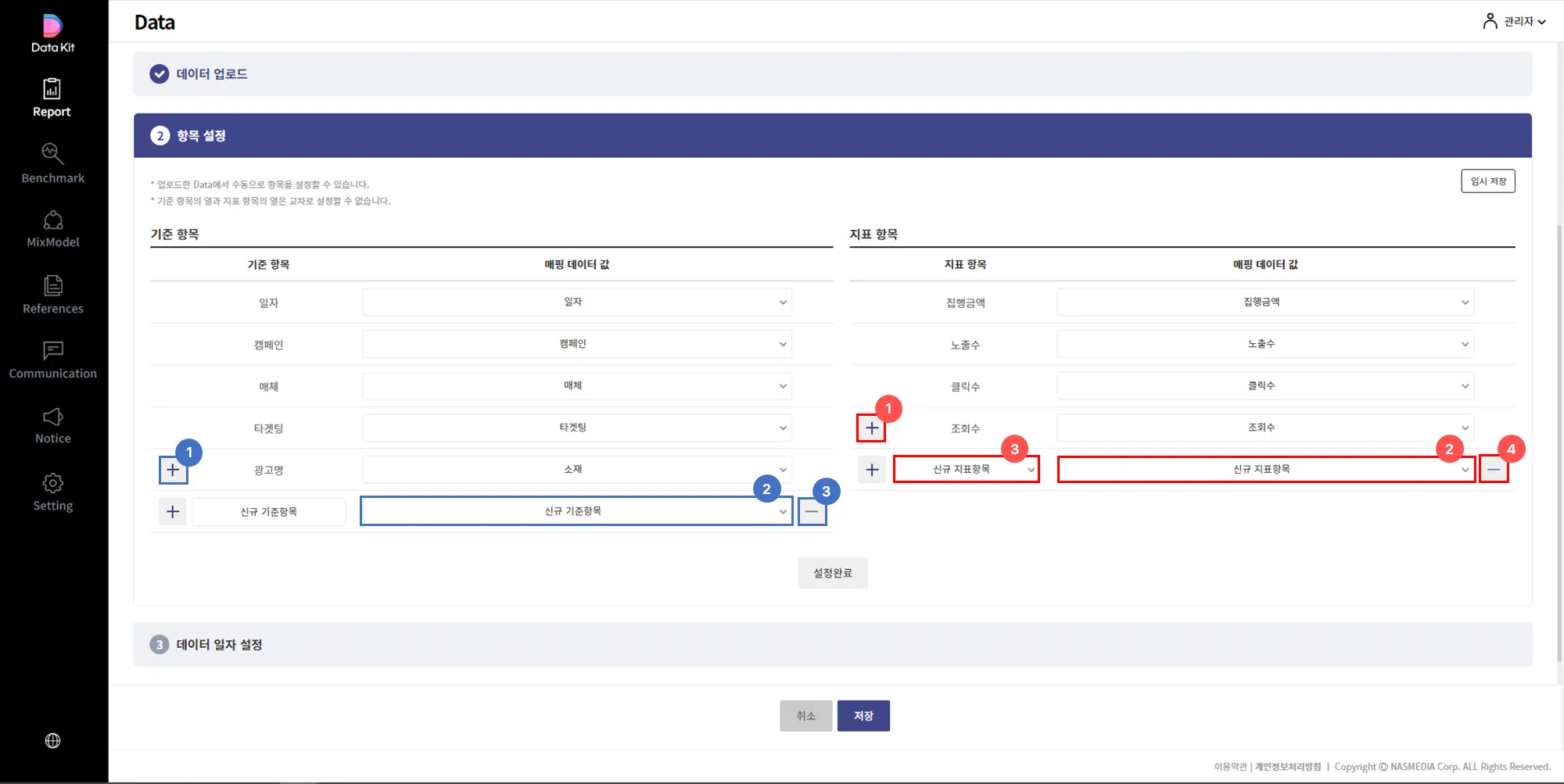The image size is (1564, 784).
Task: Open the 신규 기준항목 mapping dropdown
Action: pyautogui.click(x=577, y=511)
